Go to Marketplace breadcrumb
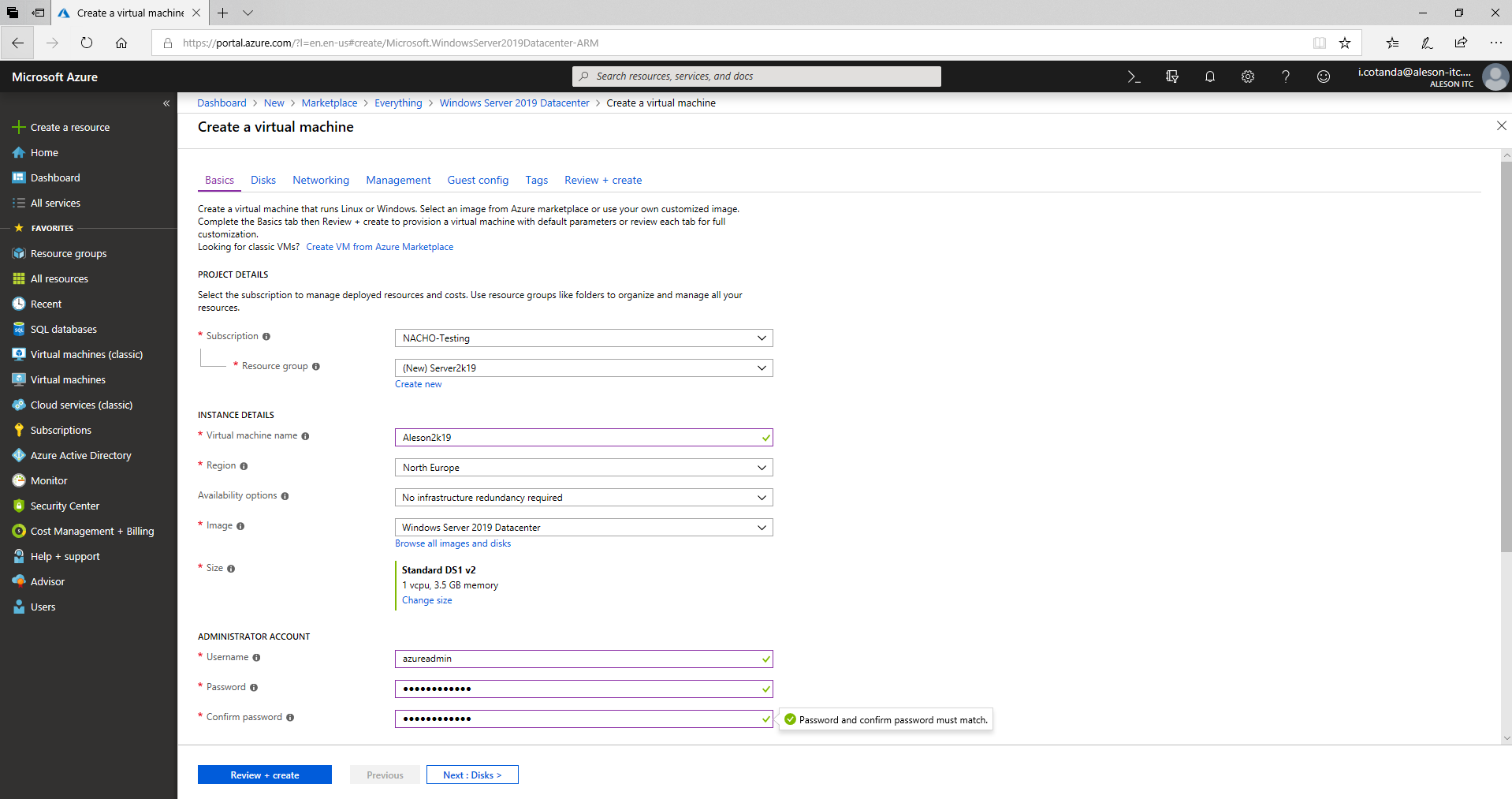The height and width of the screenshot is (799, 1512). [330, 103]
